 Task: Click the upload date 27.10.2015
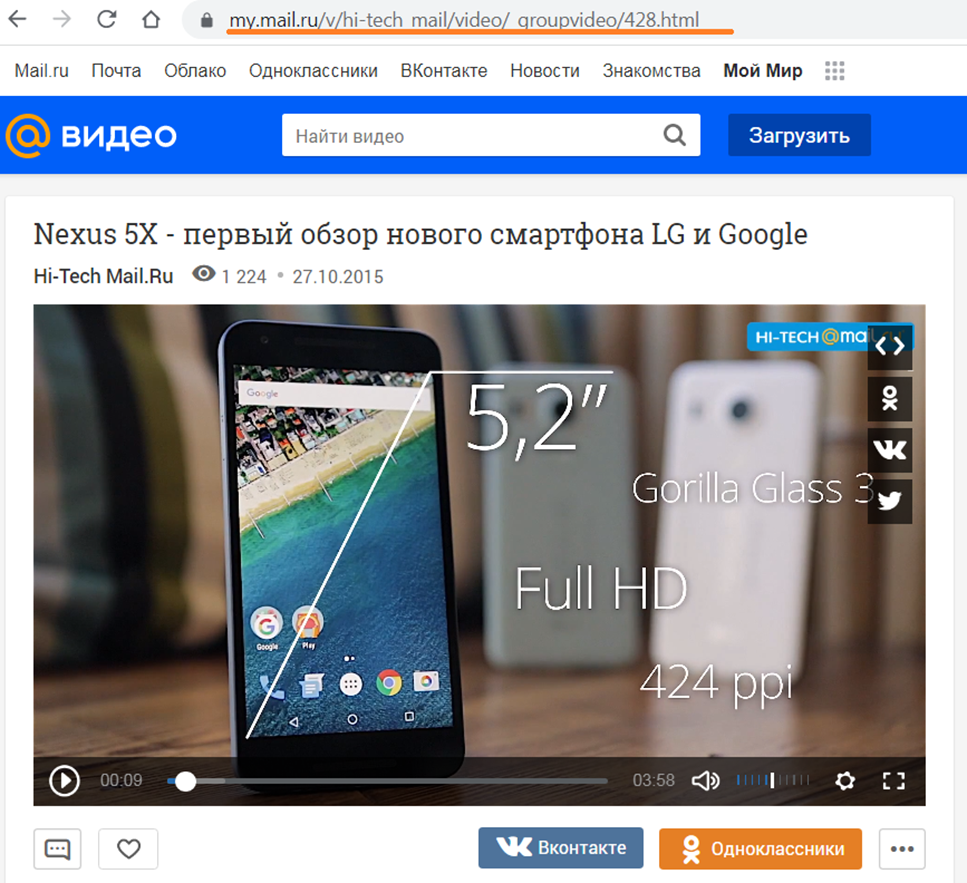tap(338, 277)
